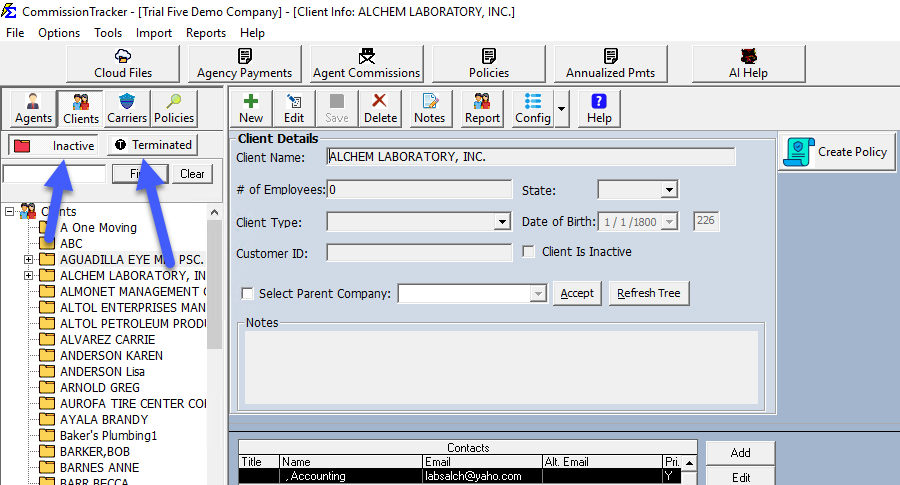
Task: Add a new contact
Action: 740,453
